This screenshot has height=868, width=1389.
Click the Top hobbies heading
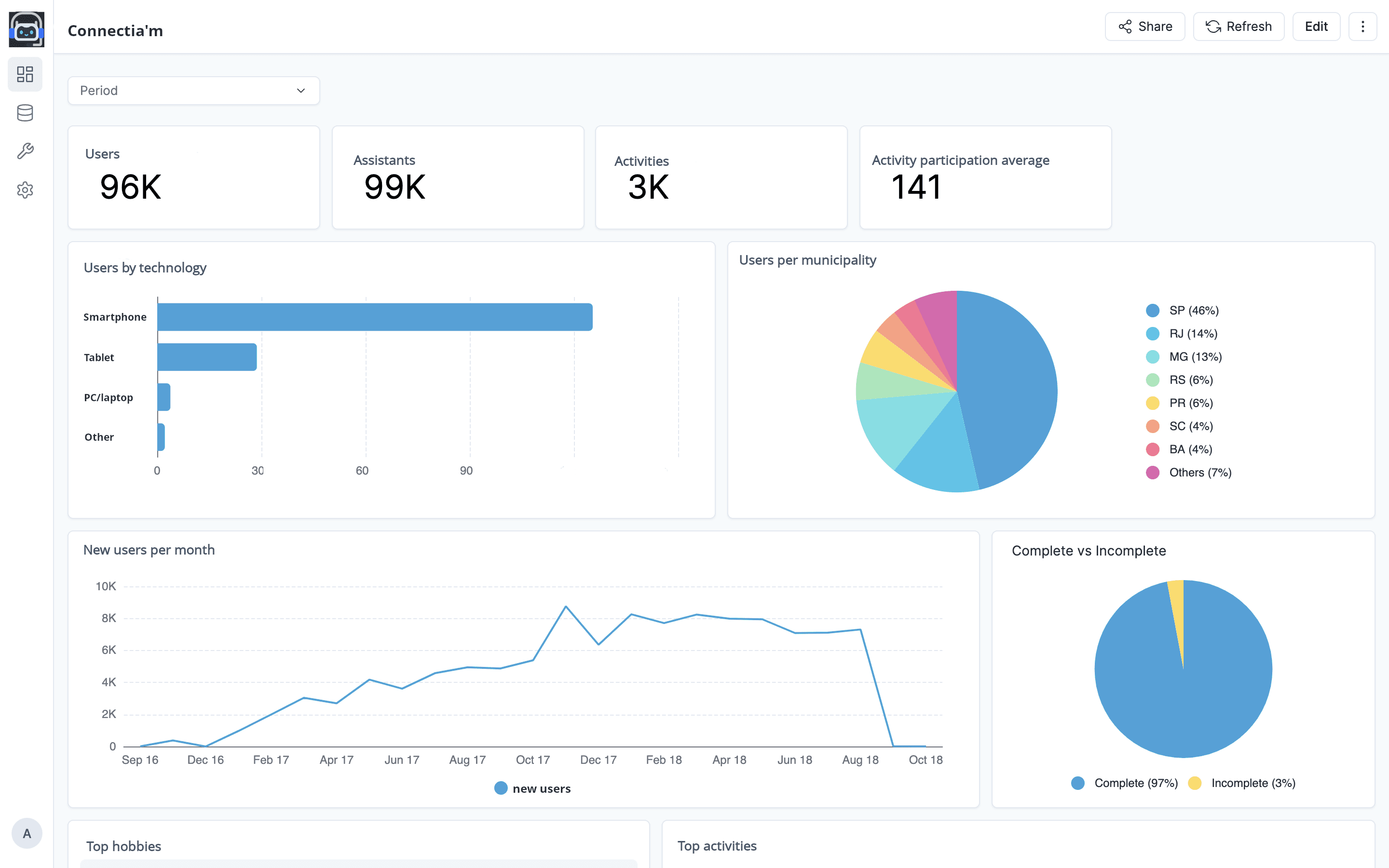pos(124,846)
